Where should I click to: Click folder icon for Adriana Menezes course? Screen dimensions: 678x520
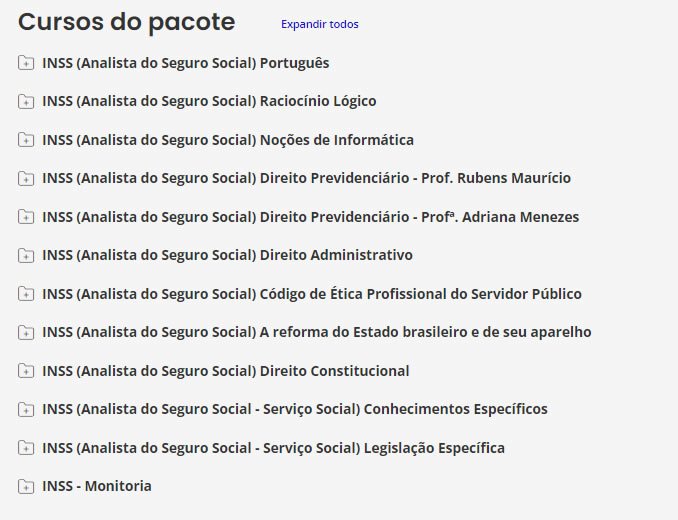pos(26,217)
